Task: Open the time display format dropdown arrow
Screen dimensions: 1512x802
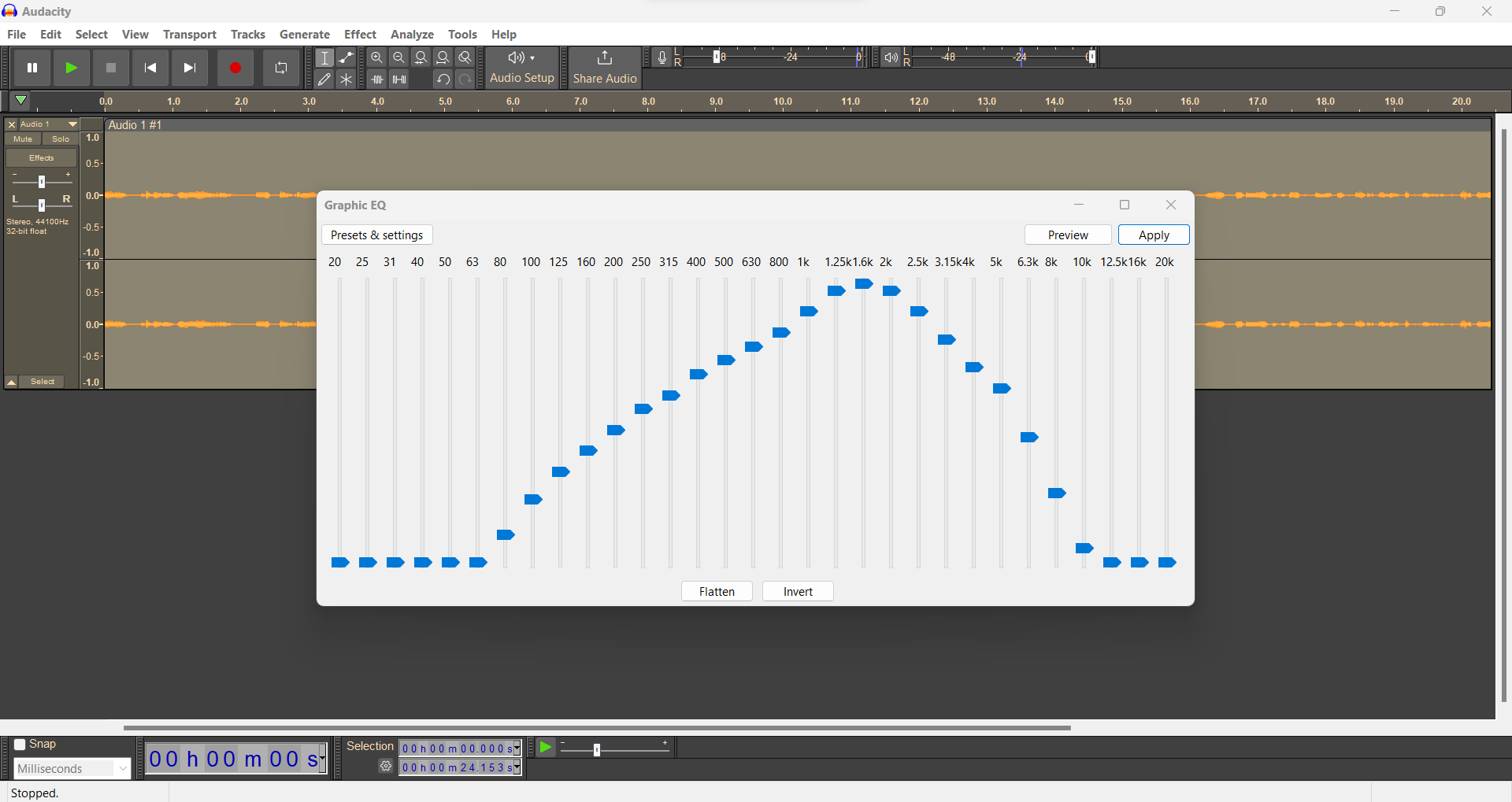Action: [323, 759]
